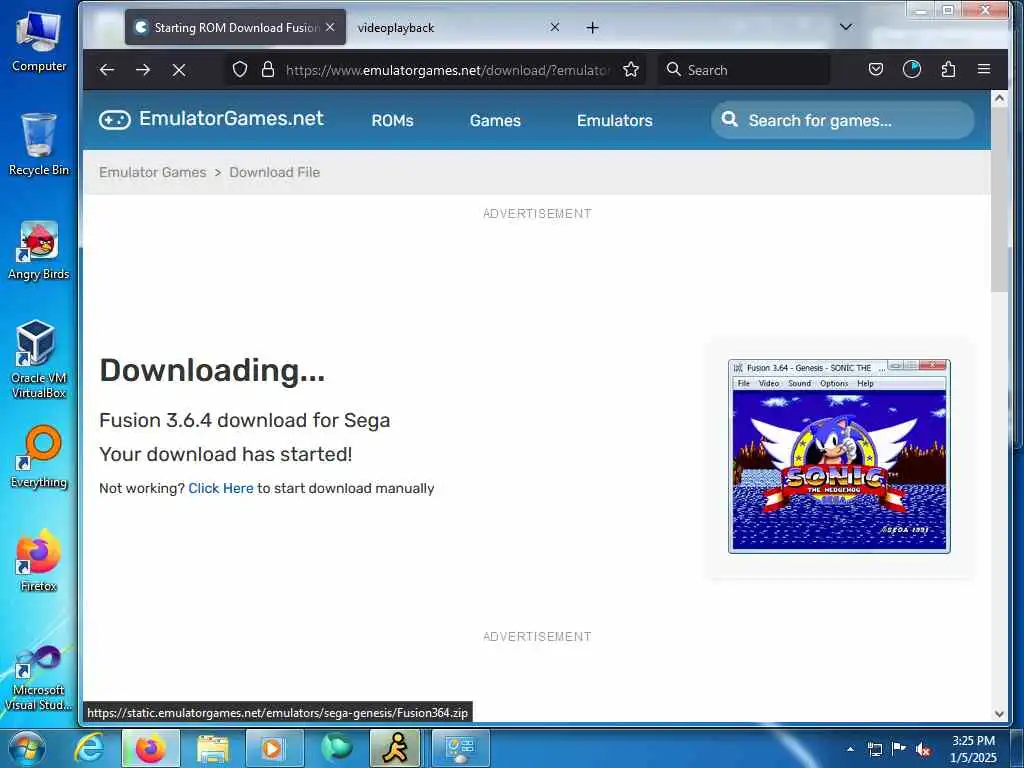Close the Starting ROM Download Fusion tab
Viewport: 1024px width, 768px height.
pos(330,27)
